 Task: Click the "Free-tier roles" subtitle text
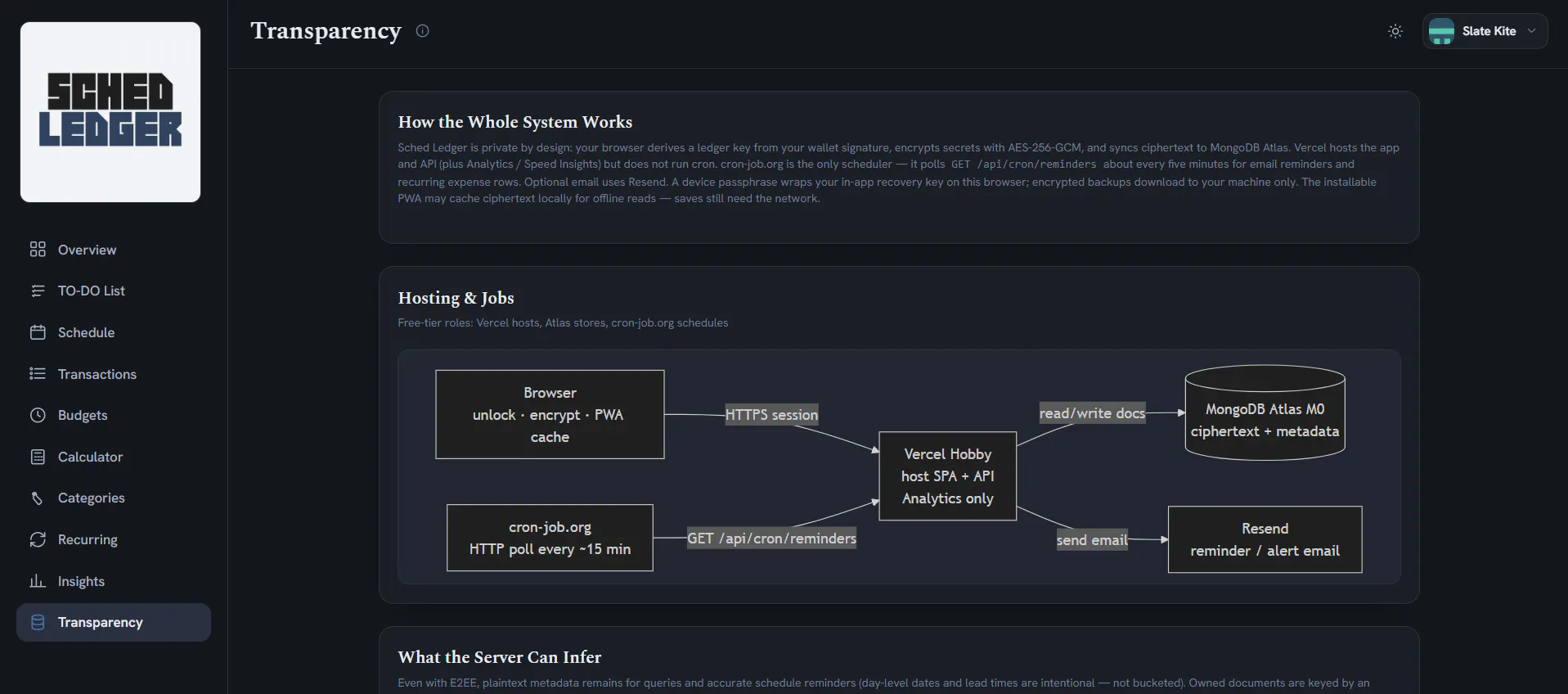[563, 322]
